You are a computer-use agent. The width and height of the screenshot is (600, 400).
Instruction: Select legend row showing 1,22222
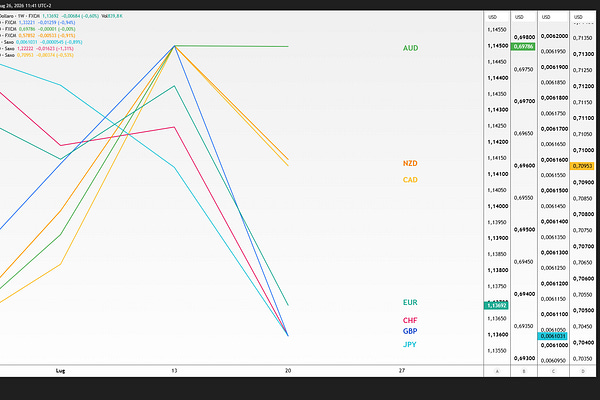click(37, 49)
